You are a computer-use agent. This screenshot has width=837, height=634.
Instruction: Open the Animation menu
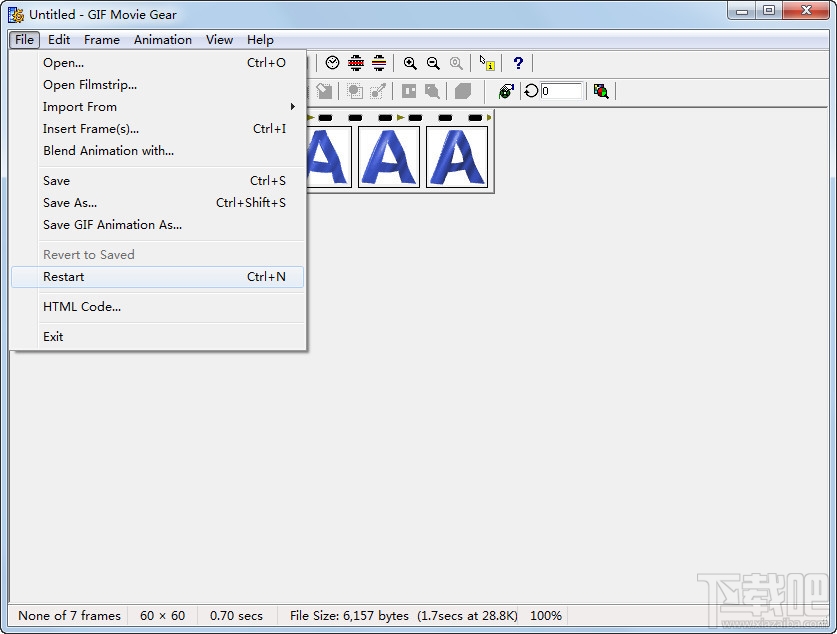[x=163, y=39]
